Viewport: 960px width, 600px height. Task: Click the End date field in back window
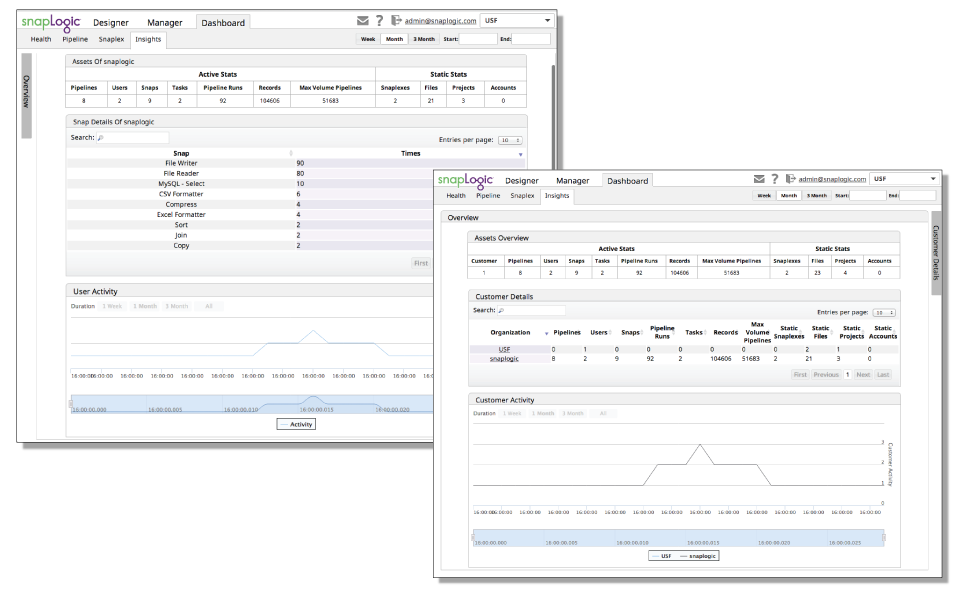(x=531, y=39)
